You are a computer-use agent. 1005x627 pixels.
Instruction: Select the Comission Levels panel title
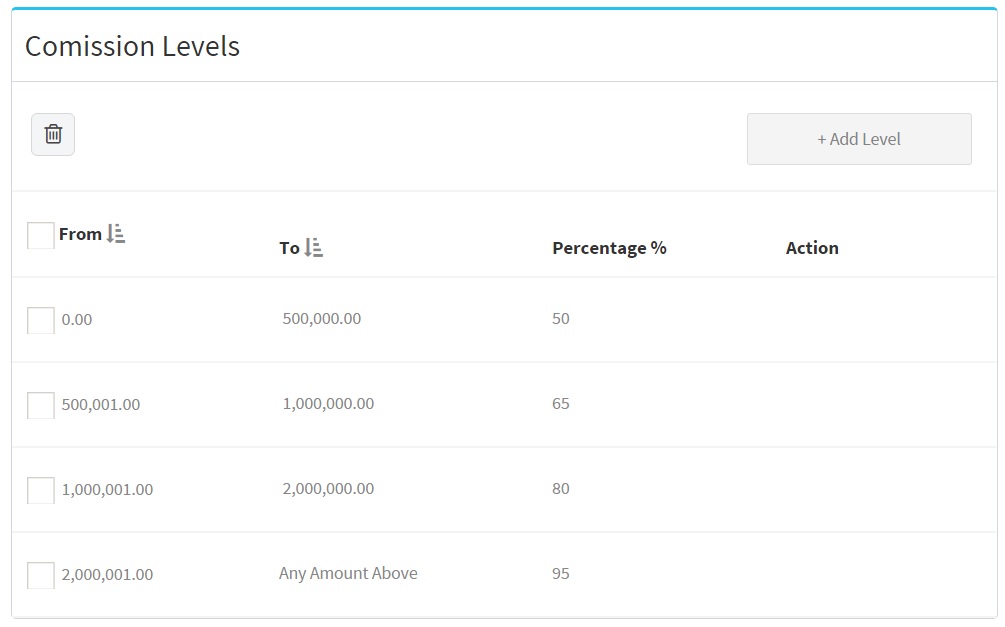tap(132, 46)
